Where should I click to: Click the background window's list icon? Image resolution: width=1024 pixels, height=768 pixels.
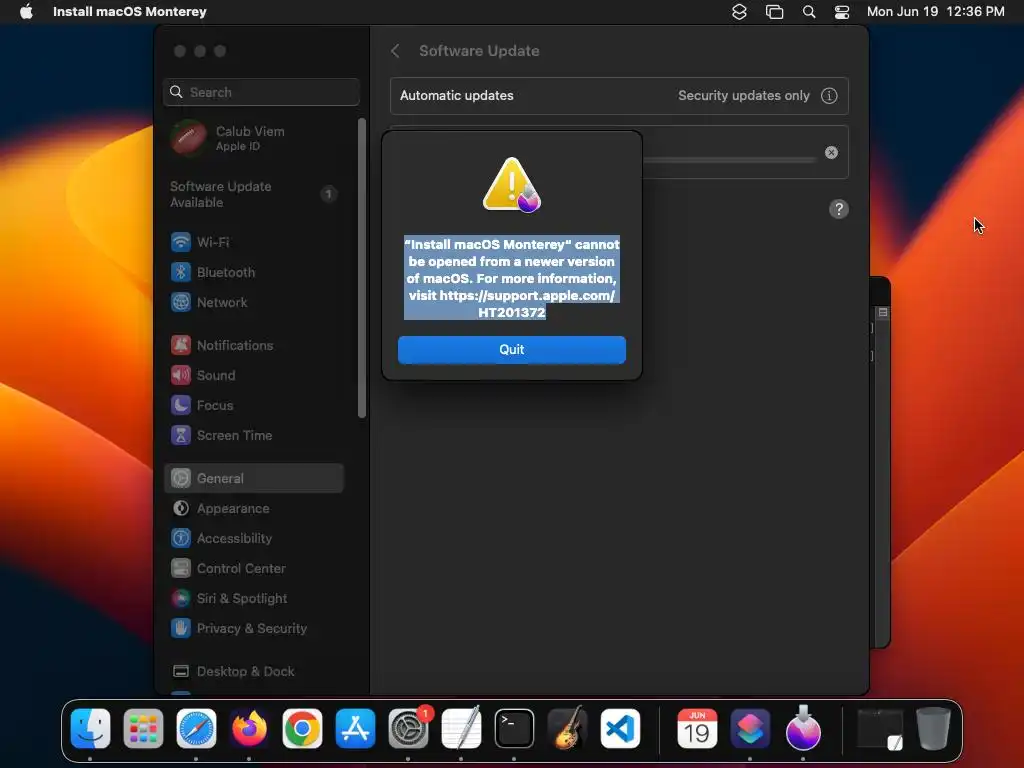(882, 313)
